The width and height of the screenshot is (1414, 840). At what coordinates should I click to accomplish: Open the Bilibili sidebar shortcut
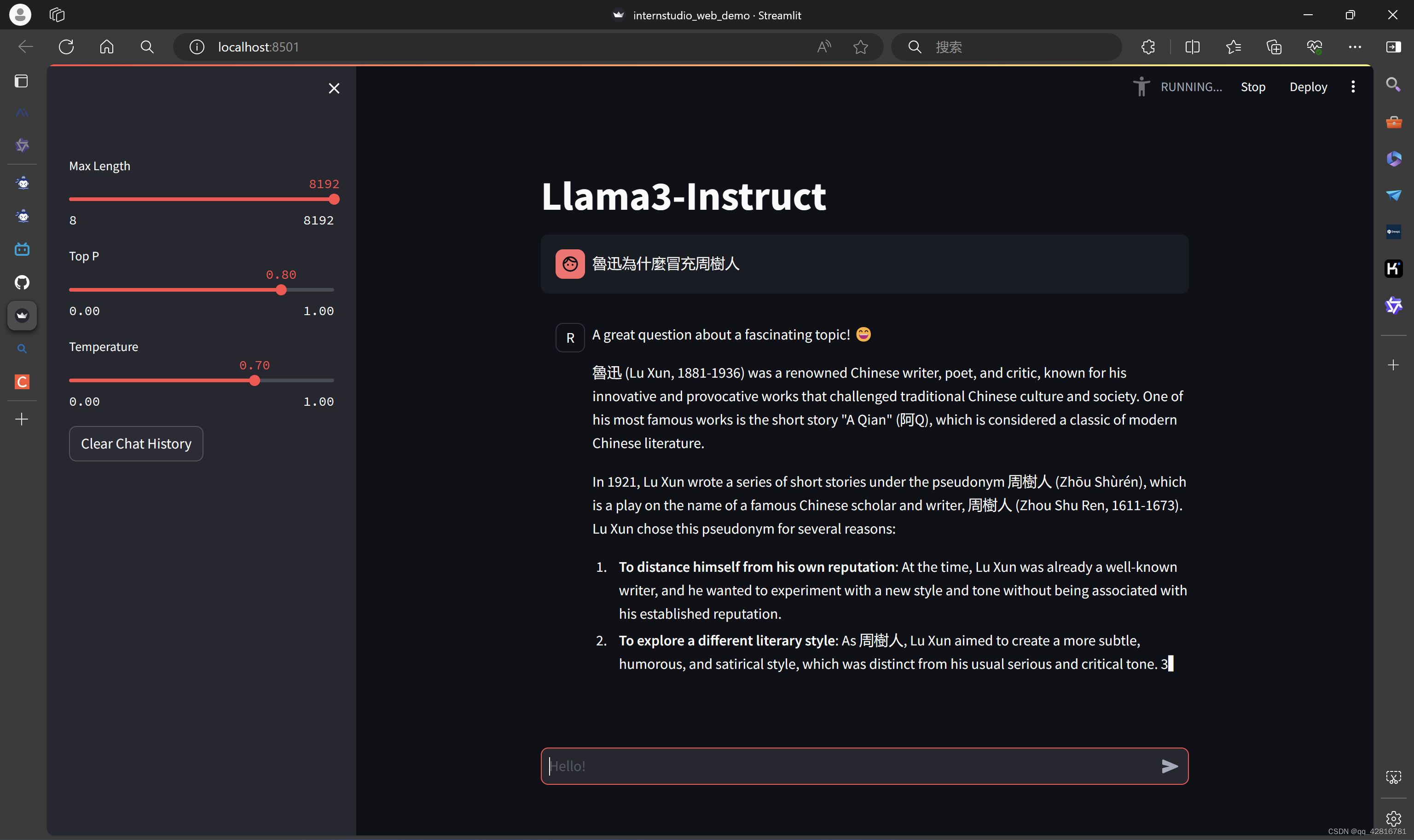click(22, 249)
